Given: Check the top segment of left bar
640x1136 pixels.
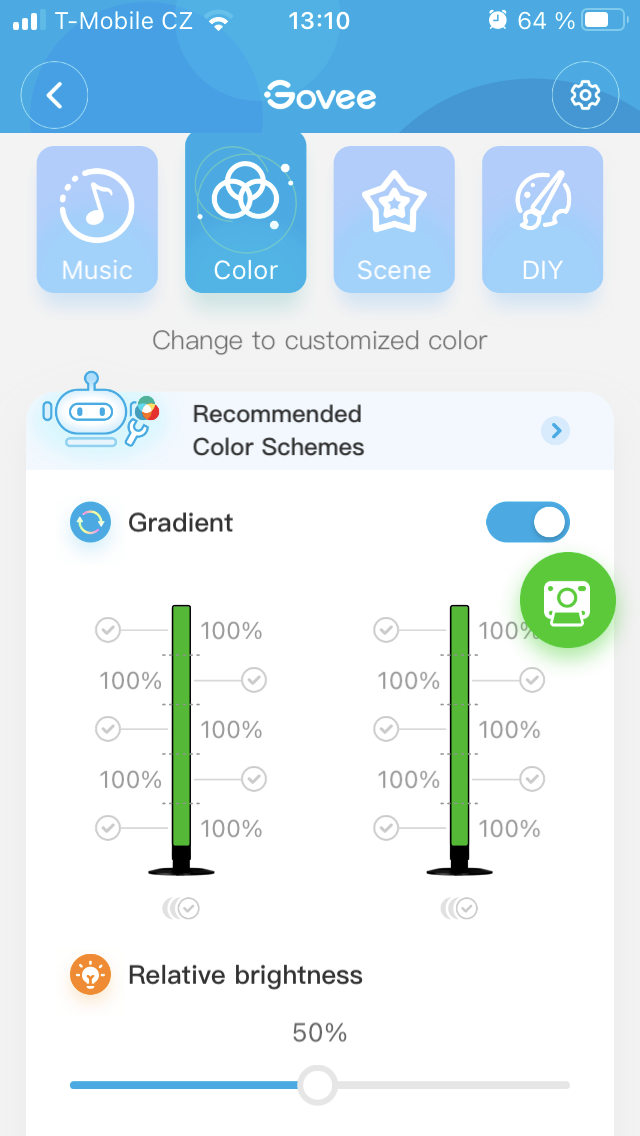Looking at the screenshot, I should pos(108,630).
